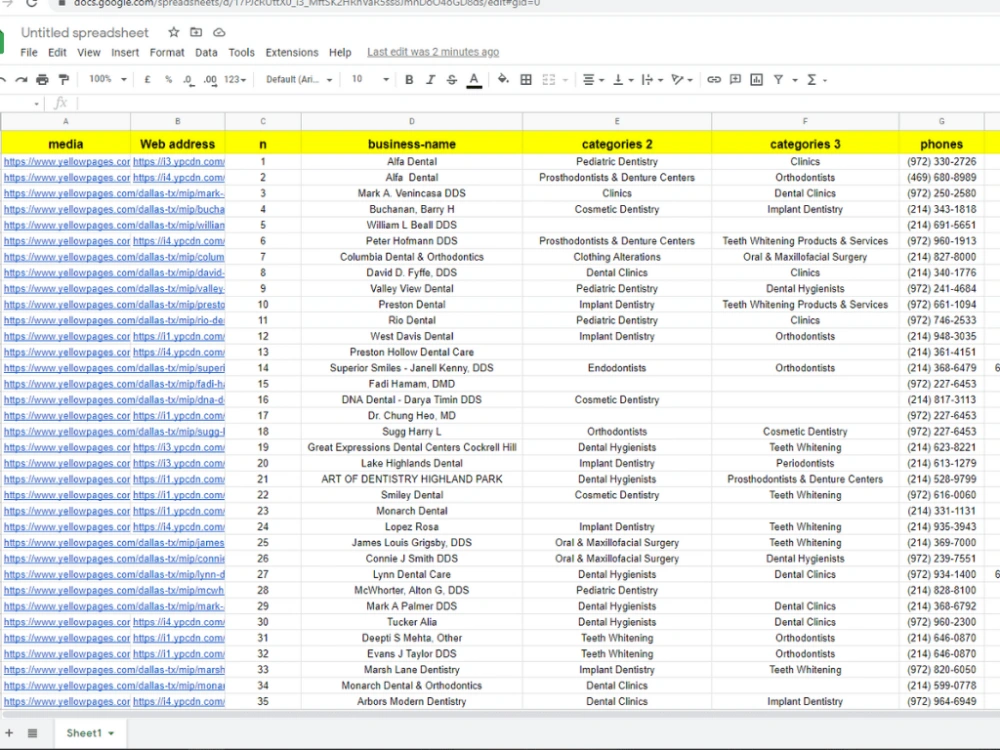The width and height of the screenshot is (1000, 750).
Task: Open the text wrapping dropdown
Action: 652,80
